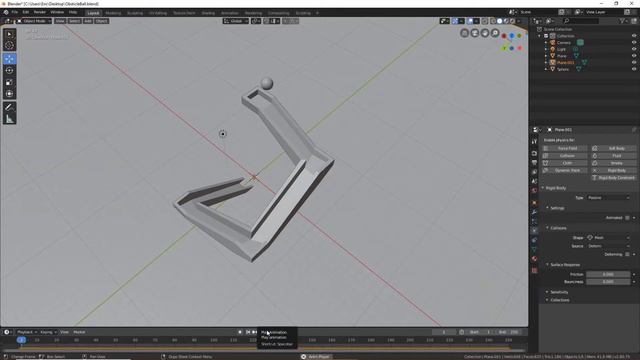Viewport: 640px width, 360px height.
Task: Open the Render menu
Action: point(40,12)
